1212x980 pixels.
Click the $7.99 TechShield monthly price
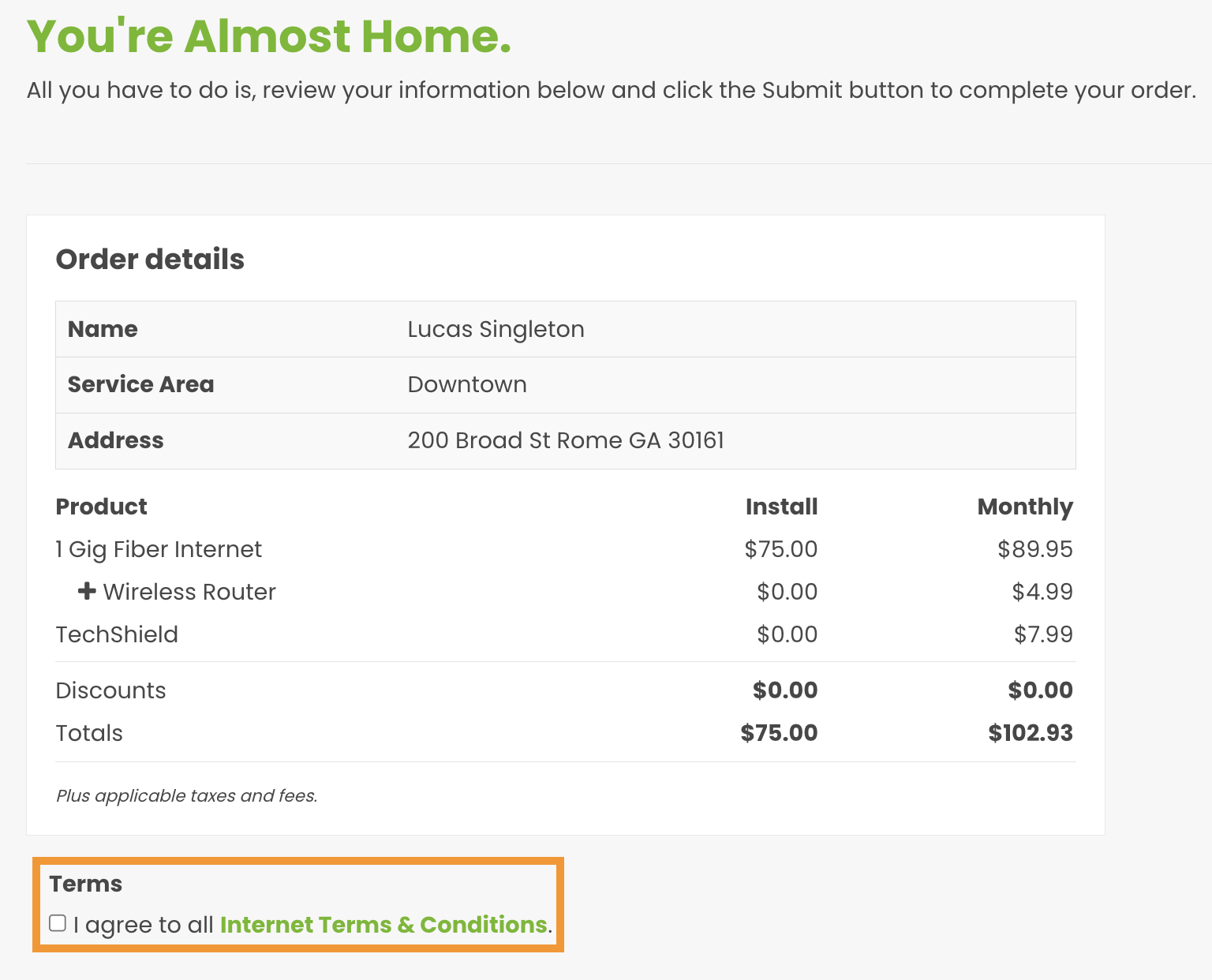(1042, 634)
